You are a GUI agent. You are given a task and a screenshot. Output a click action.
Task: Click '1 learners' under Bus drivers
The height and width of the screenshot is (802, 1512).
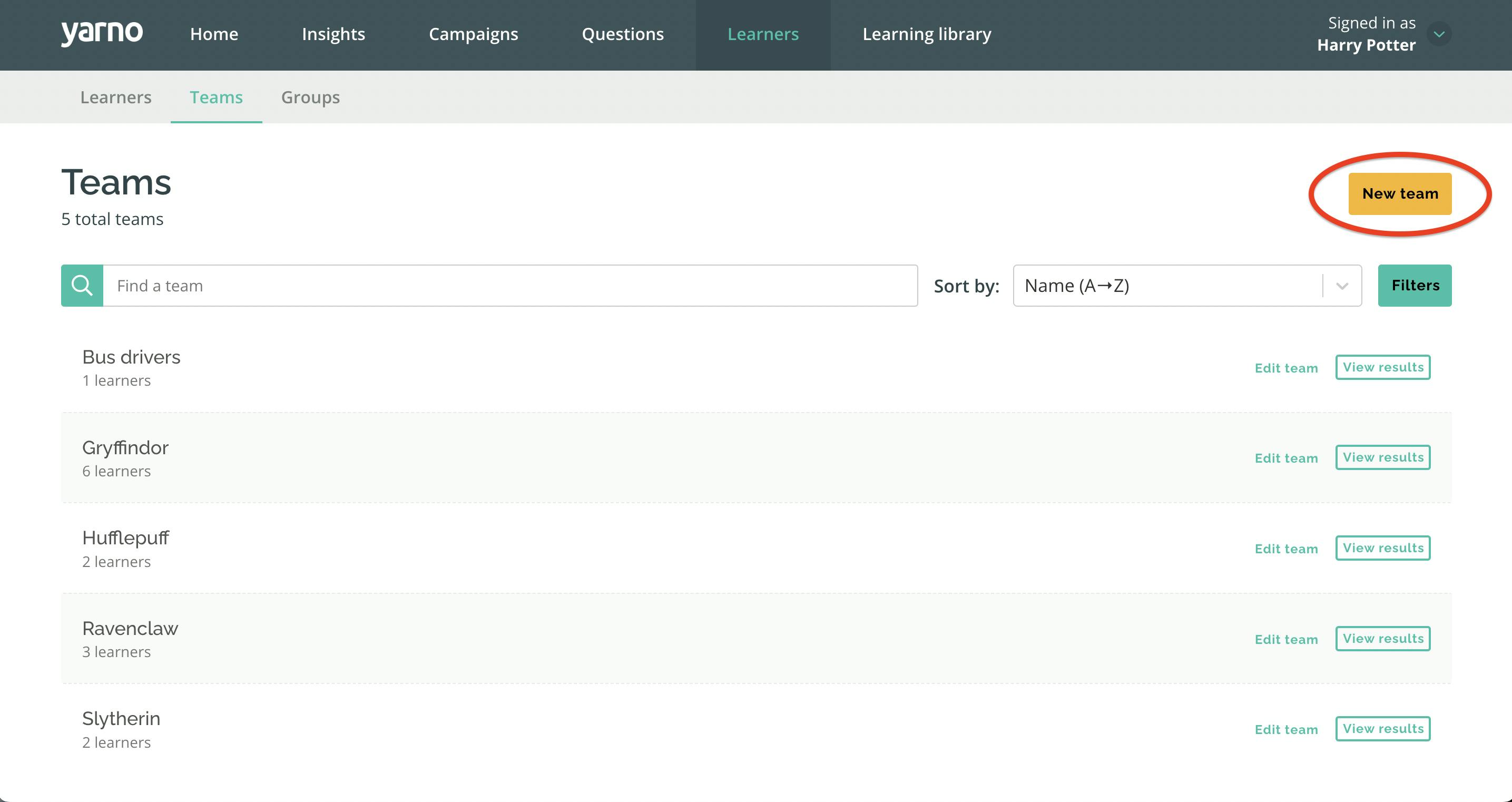click(x=116, y=381)
